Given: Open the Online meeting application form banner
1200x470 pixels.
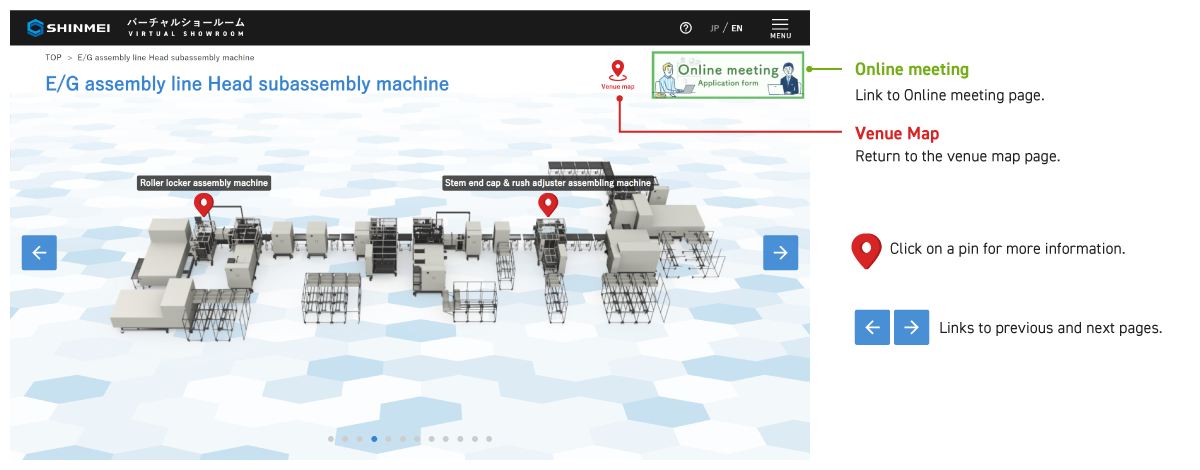Looking at the screenshot, I should (x=727, y=75).
